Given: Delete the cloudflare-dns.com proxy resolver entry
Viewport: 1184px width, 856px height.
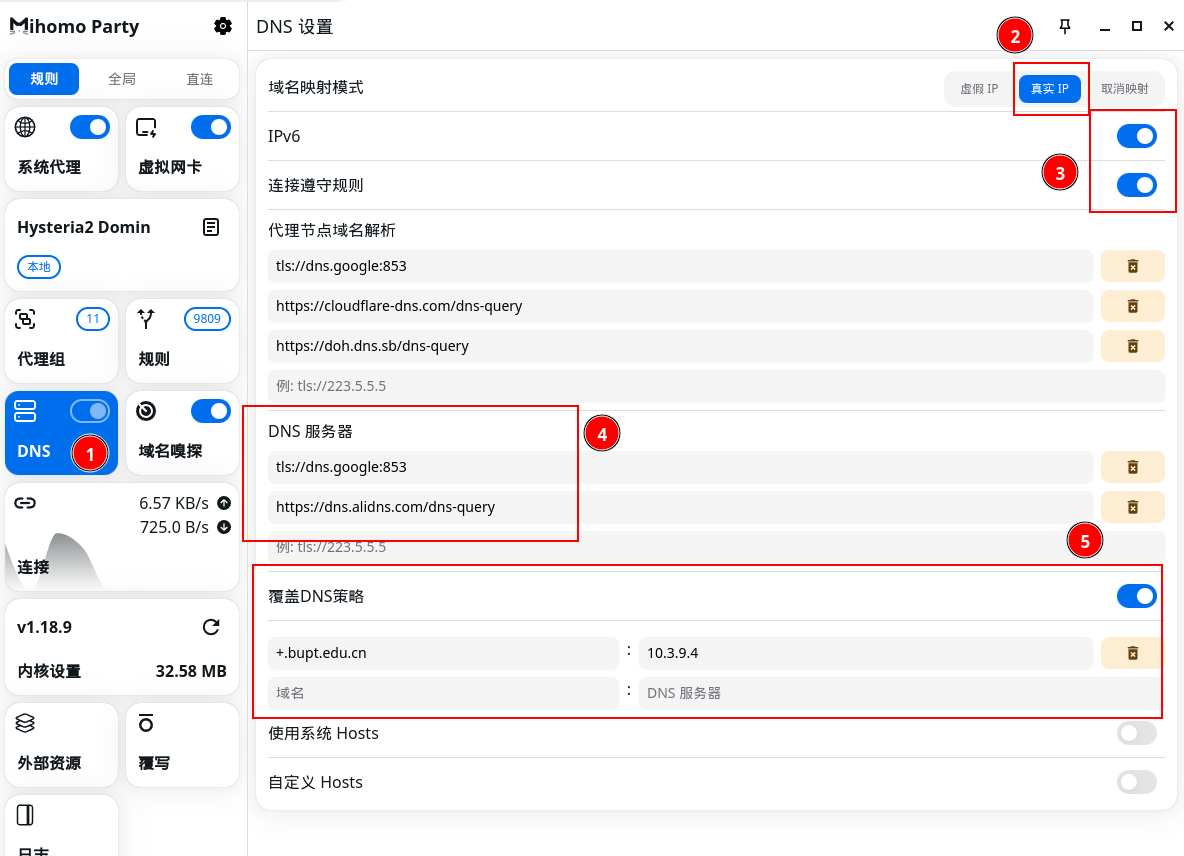Looking at the screenshot, I should coord(1132,306).
